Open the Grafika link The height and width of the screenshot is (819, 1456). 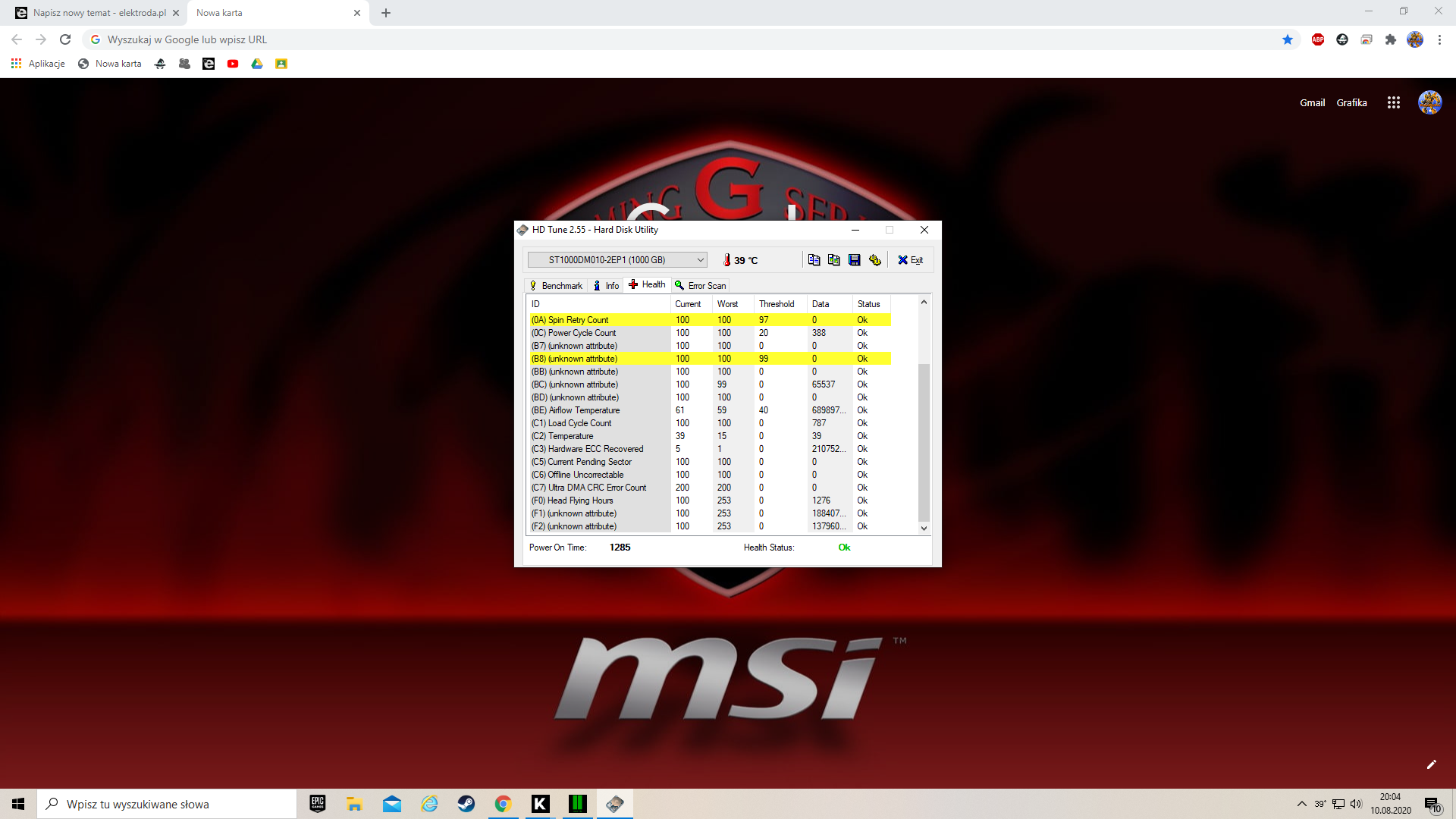point(1351,102)
